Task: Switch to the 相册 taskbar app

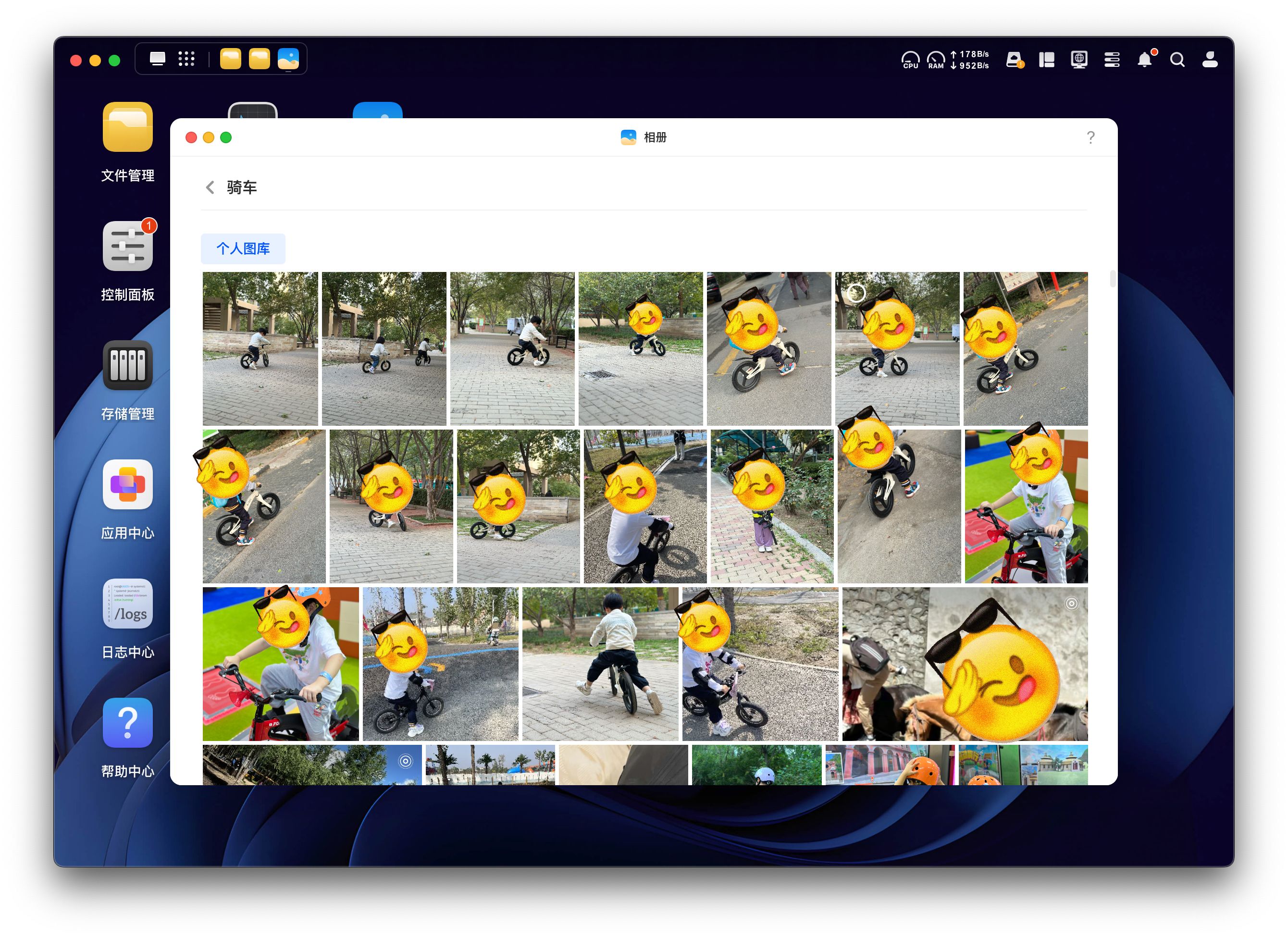Action: coord(288,59)
